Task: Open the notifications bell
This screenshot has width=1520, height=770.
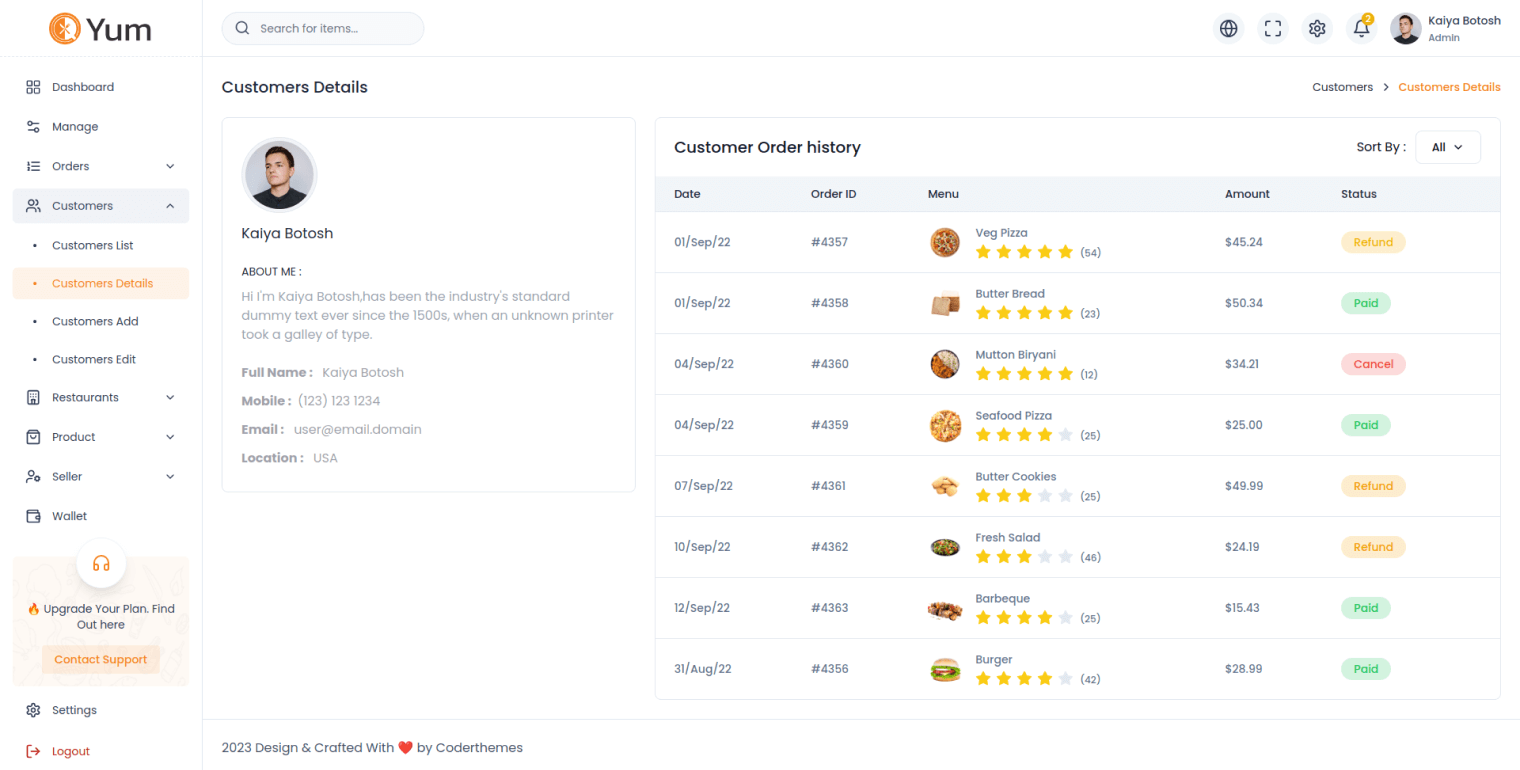Action: [1361, 29]
